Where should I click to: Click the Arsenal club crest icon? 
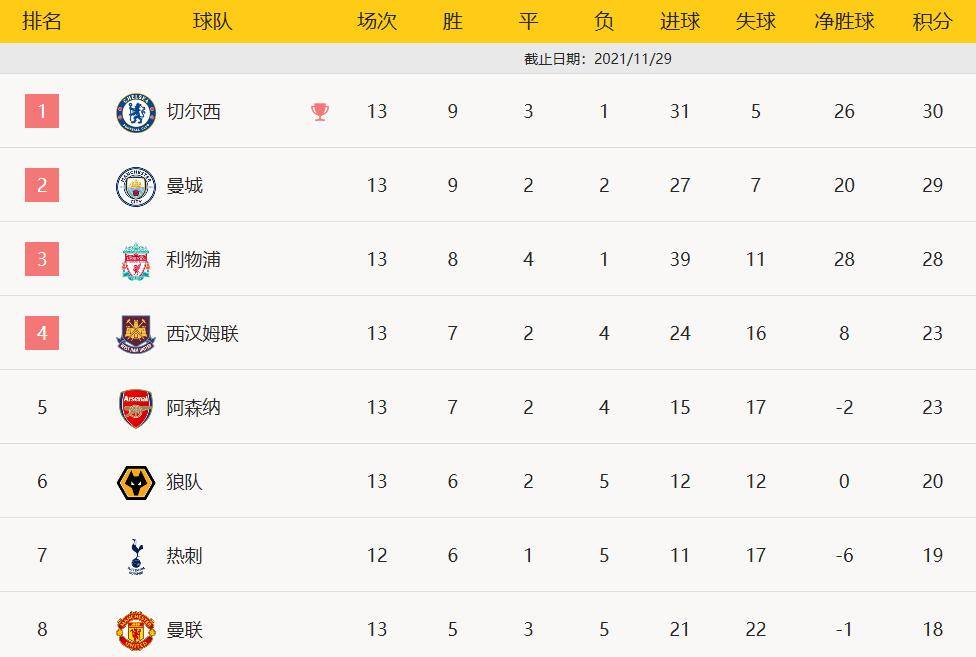click(x=136, y=408)
